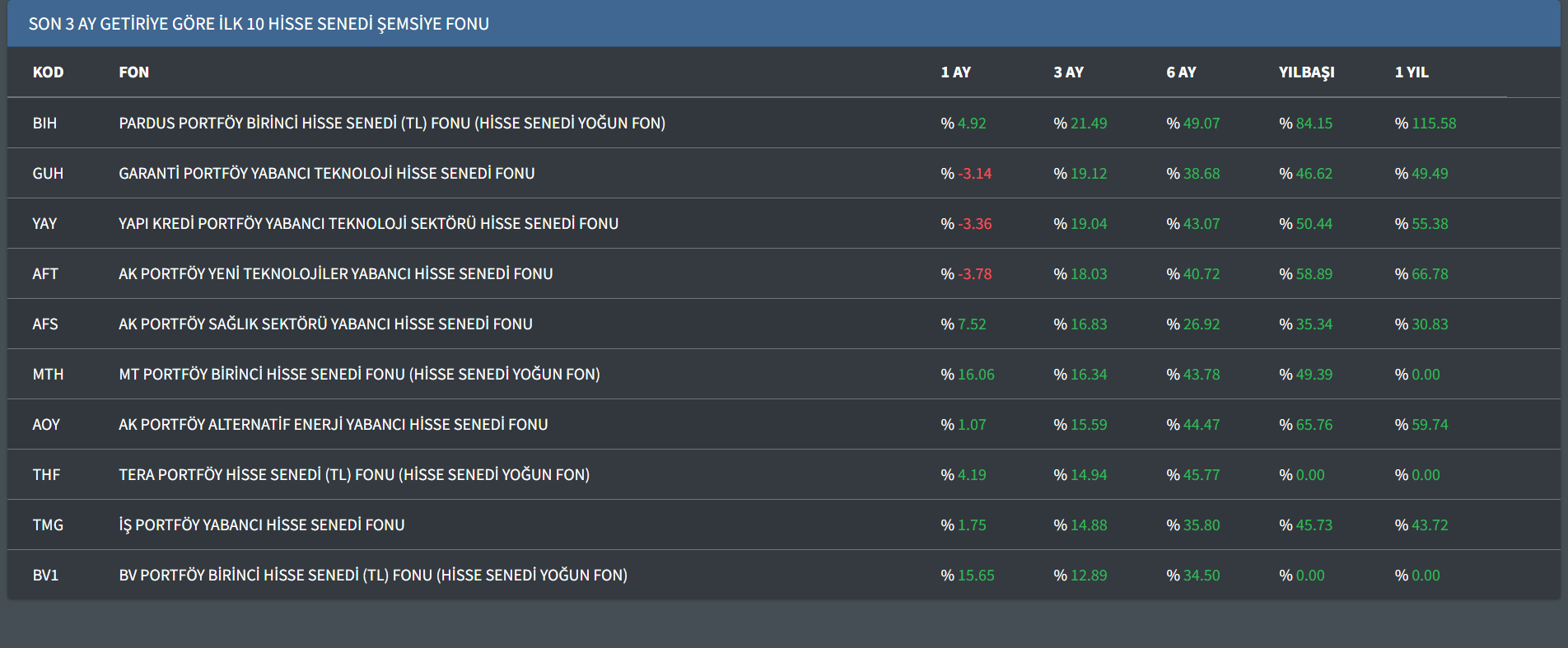Image resolution: width=1568 pixels, height=648 pixels.
Task: Sort funds by 1 AY column header
Action: 955,72
